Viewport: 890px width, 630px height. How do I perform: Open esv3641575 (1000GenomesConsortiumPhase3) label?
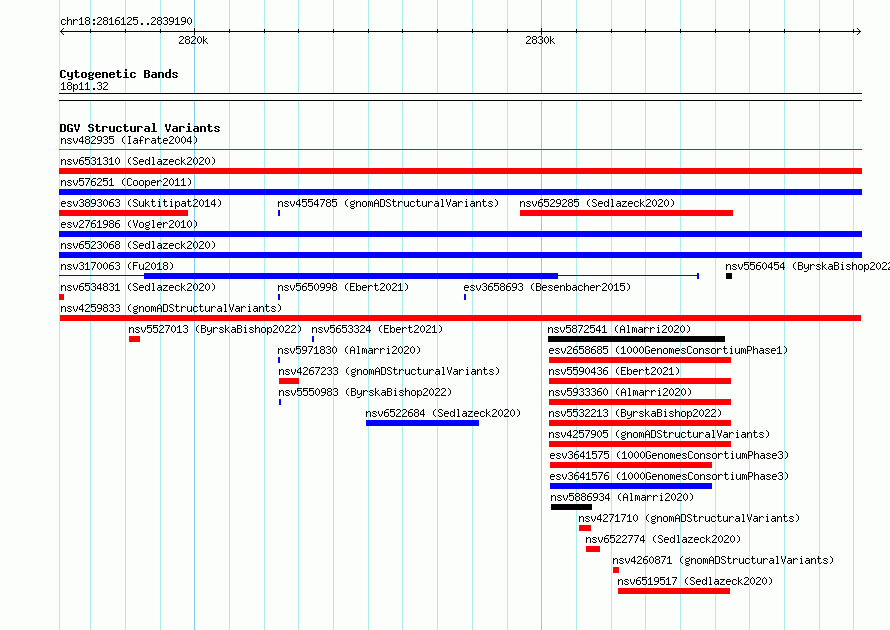(x=669, y=455)
